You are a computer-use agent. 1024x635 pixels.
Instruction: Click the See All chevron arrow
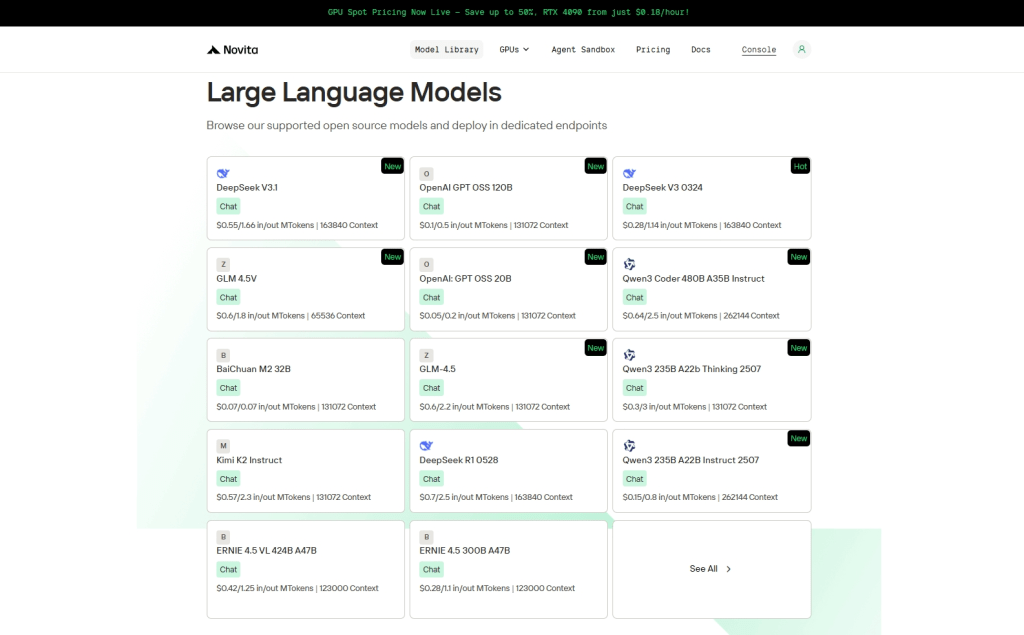click(x=728, y=569)
